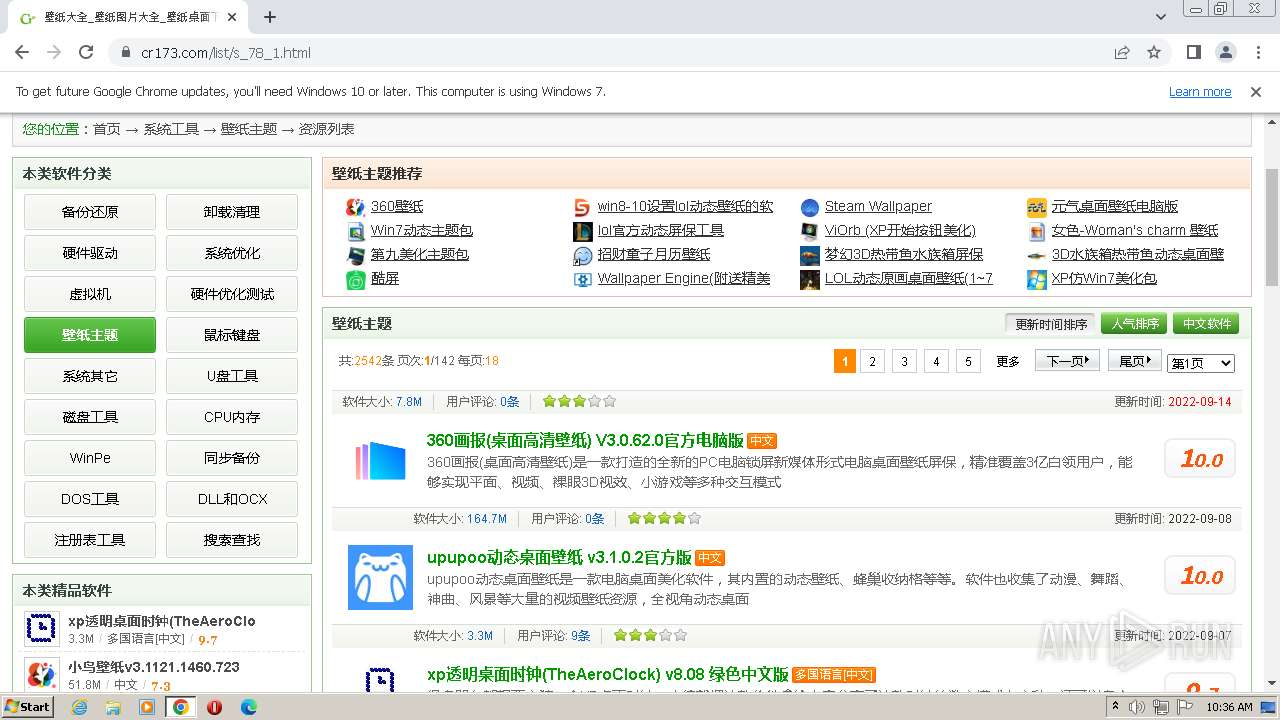1280x720 pixels.
Task: Open Microsoft Edge from taskbar
Action: click(248, 707)
